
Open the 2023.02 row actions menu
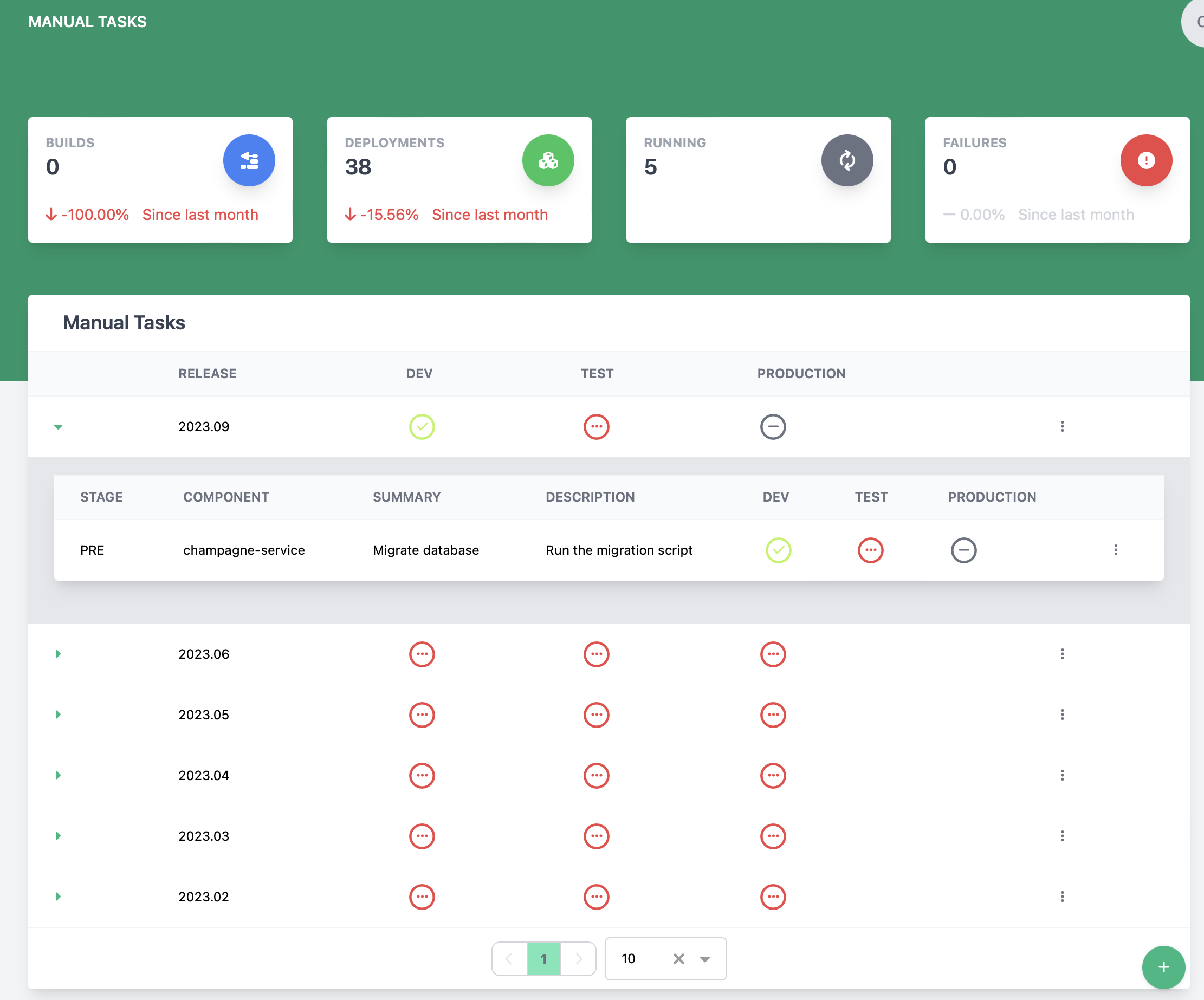pyautogui.click(x=1063, y=897)
